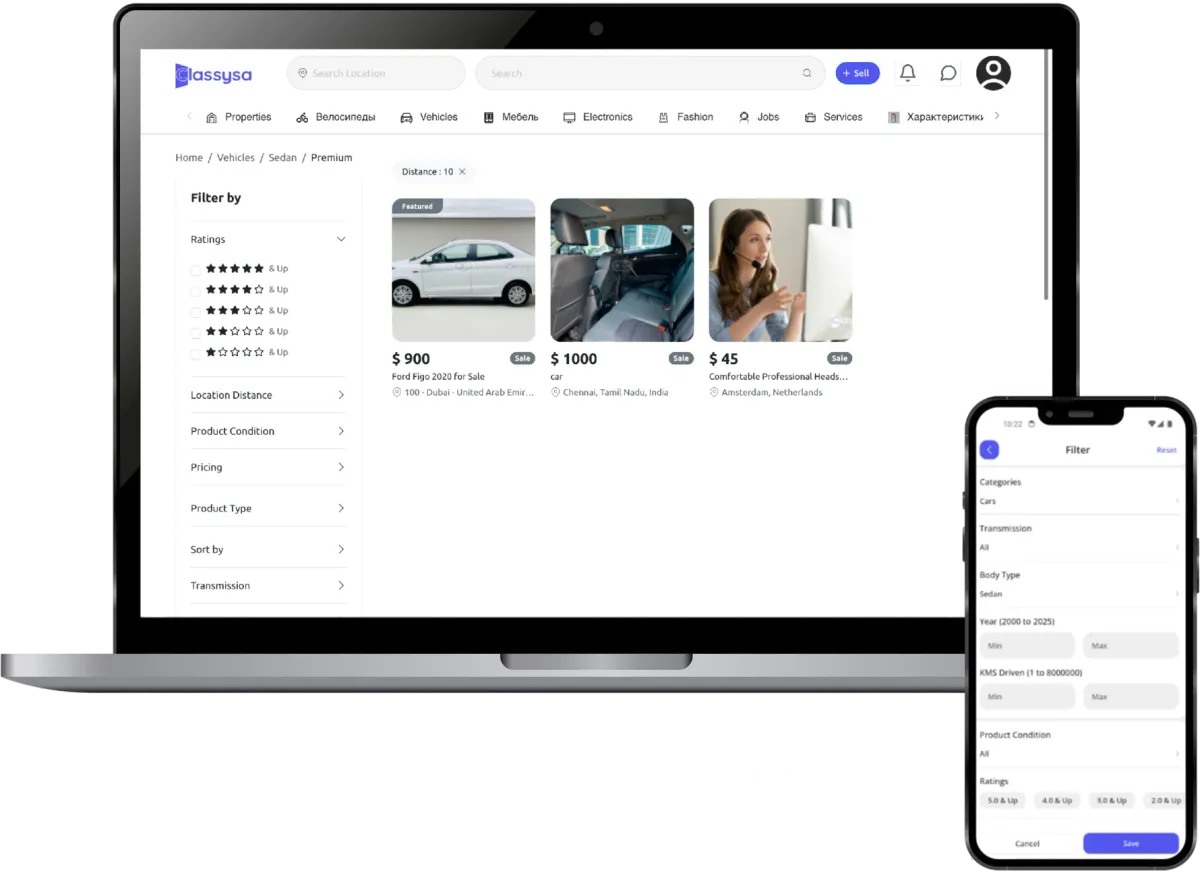Click the Sale badge on the $ 900 listing
1200x873 pixels.
click(522, 358)
